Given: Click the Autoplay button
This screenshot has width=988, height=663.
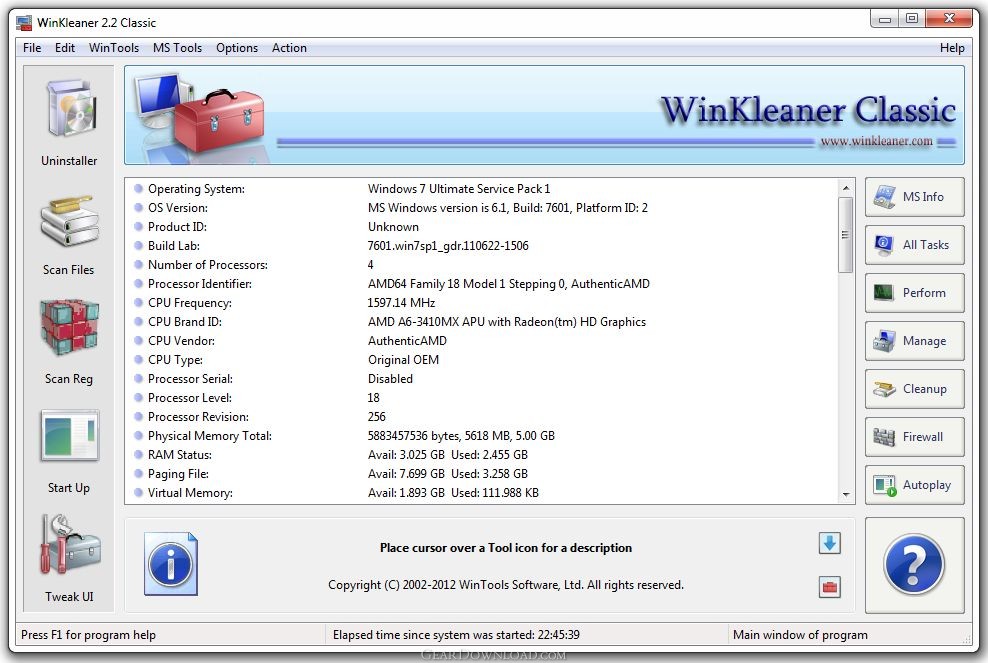Looking at the screenshot, I should 914,485.
